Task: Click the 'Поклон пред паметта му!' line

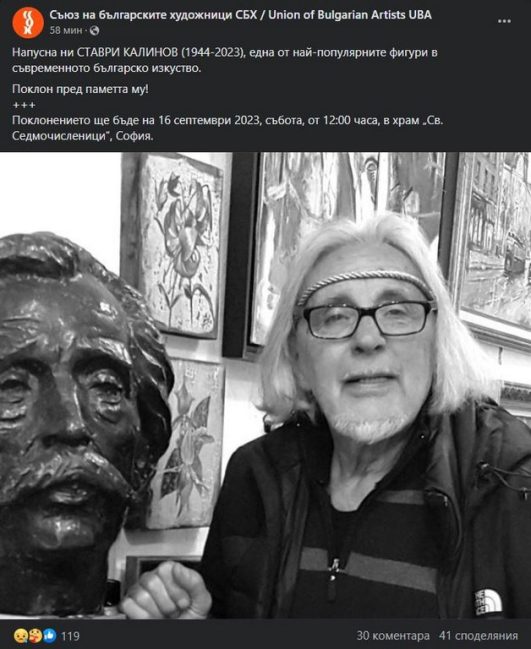Action: (80, 89)
